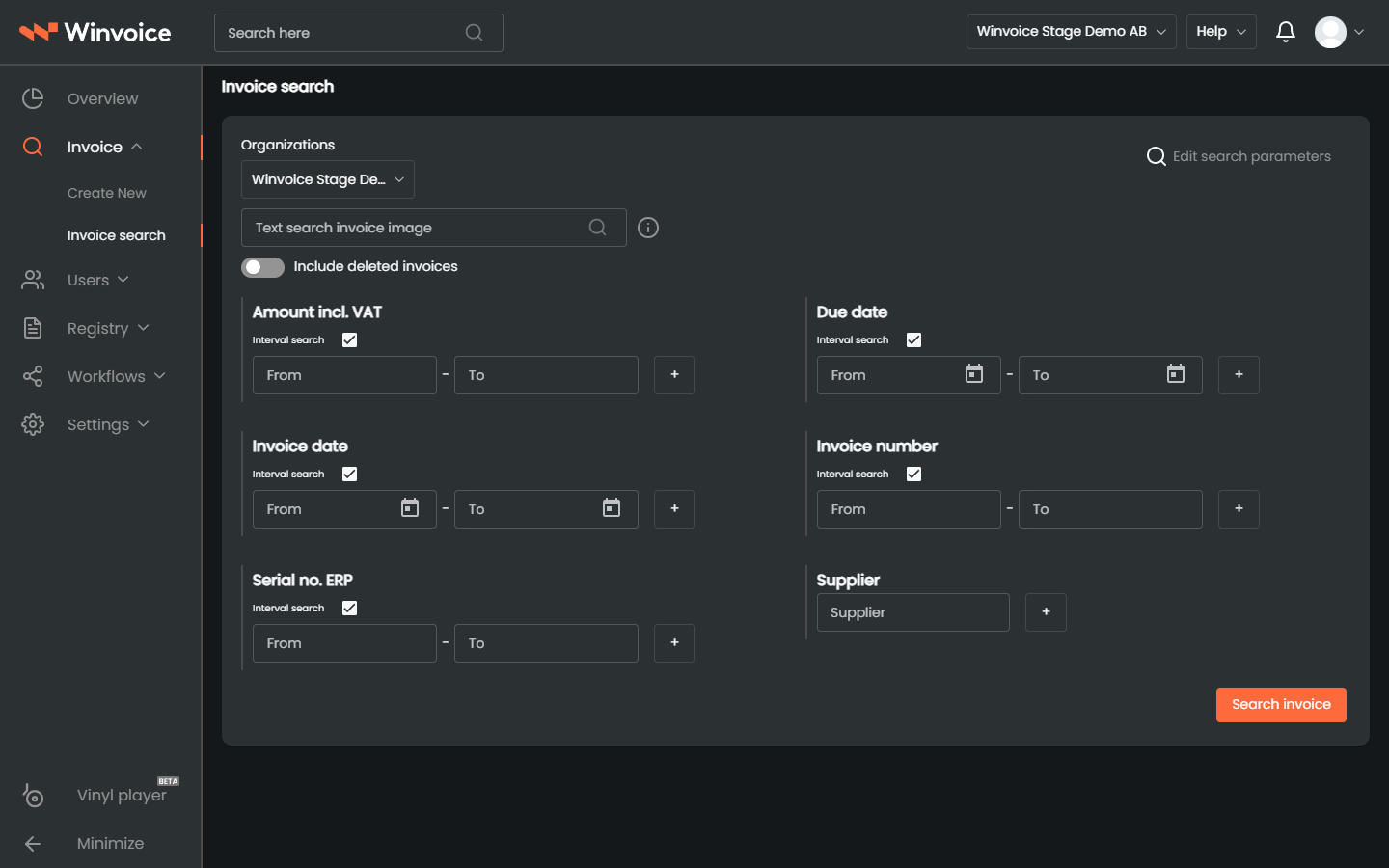Open the Organizations dropdown
Screen dimensions: 1389x868
[x=328, y=179]
